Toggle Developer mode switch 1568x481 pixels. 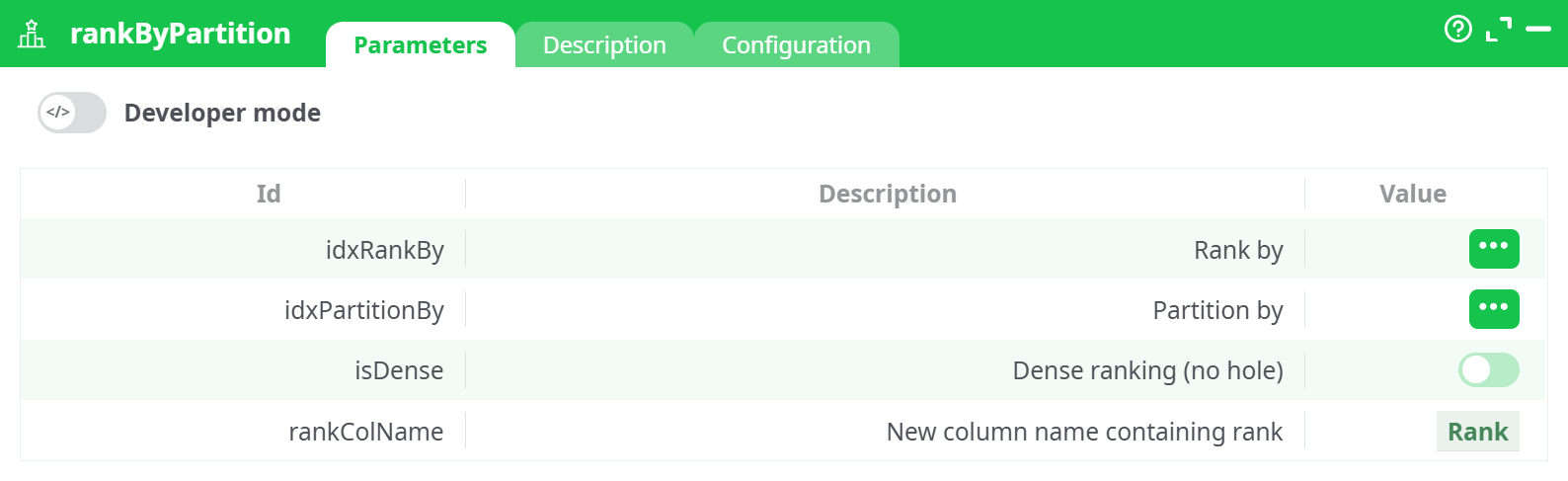coord(72,113)
